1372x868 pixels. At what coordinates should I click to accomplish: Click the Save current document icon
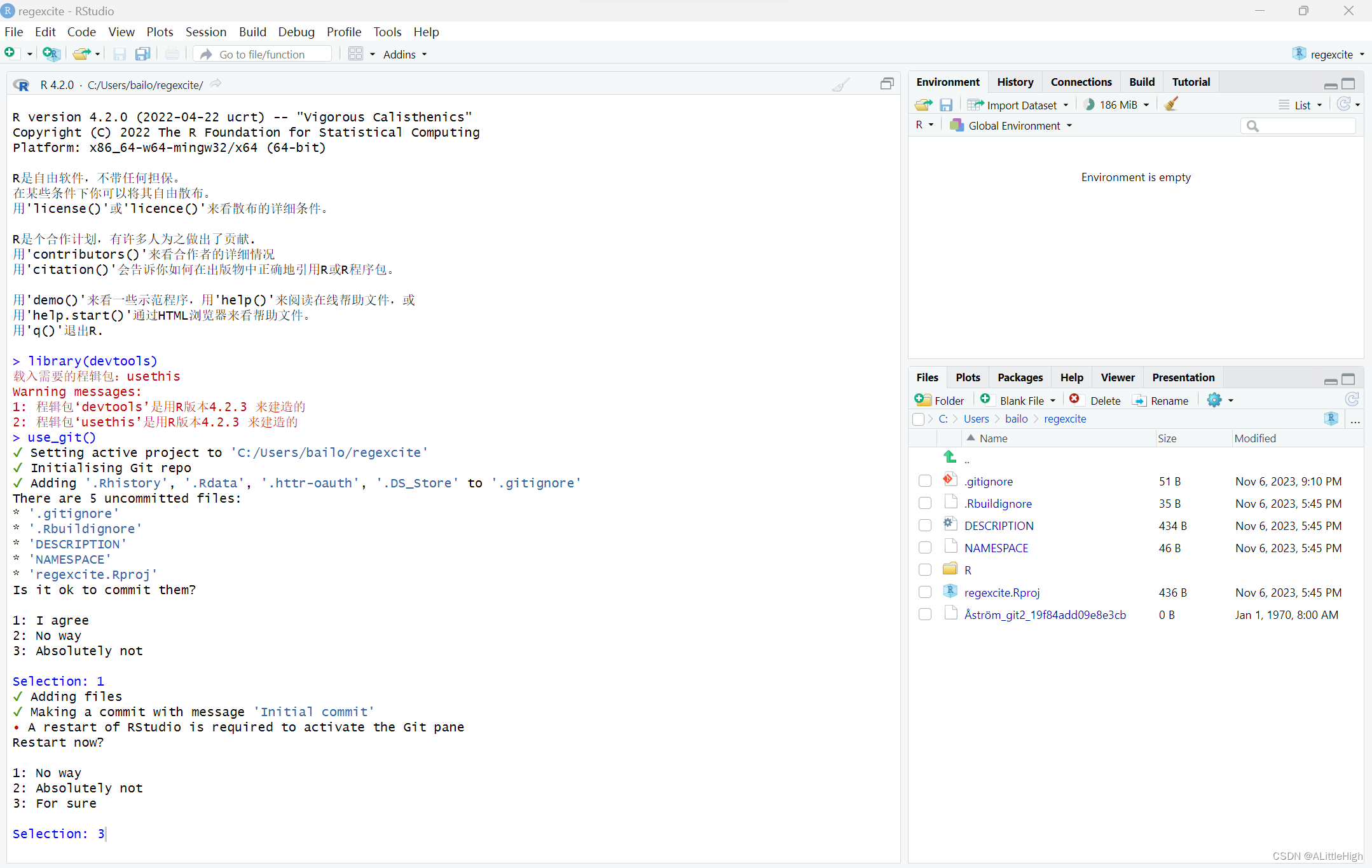click(x=120, y=54)
